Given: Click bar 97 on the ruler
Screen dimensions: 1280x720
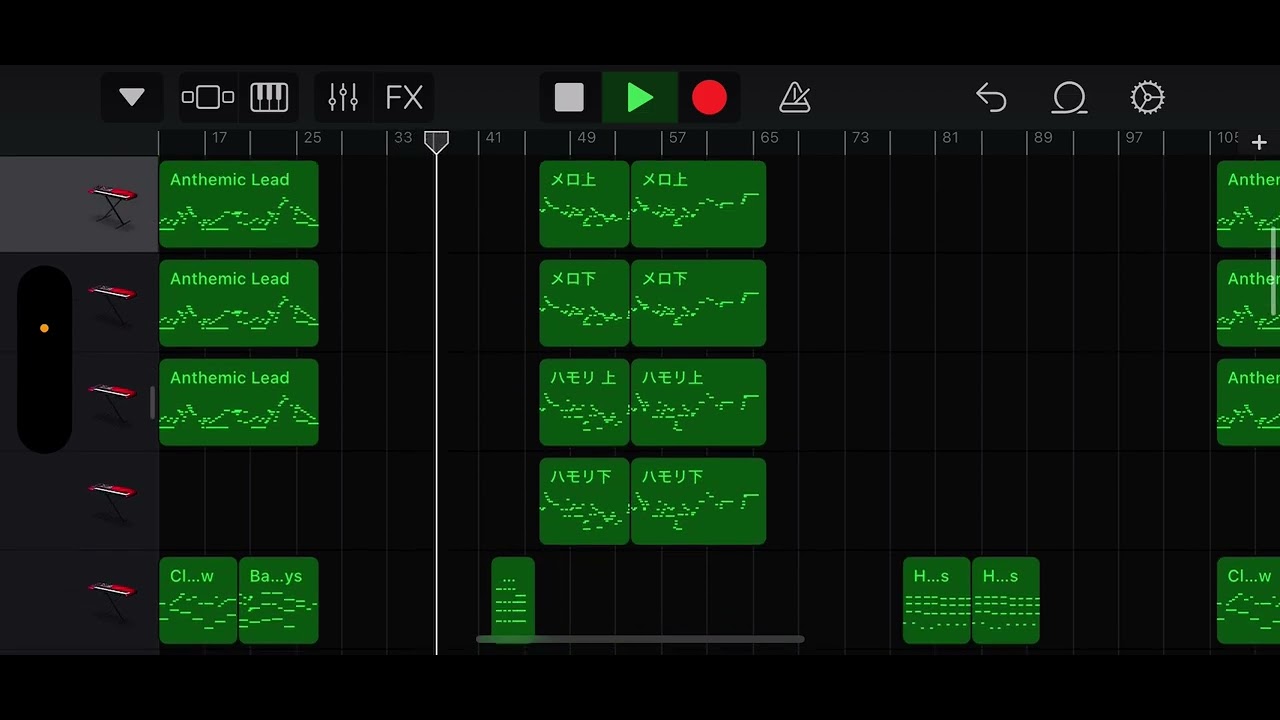Looking at the screenshot, I should coord(1134,138).
